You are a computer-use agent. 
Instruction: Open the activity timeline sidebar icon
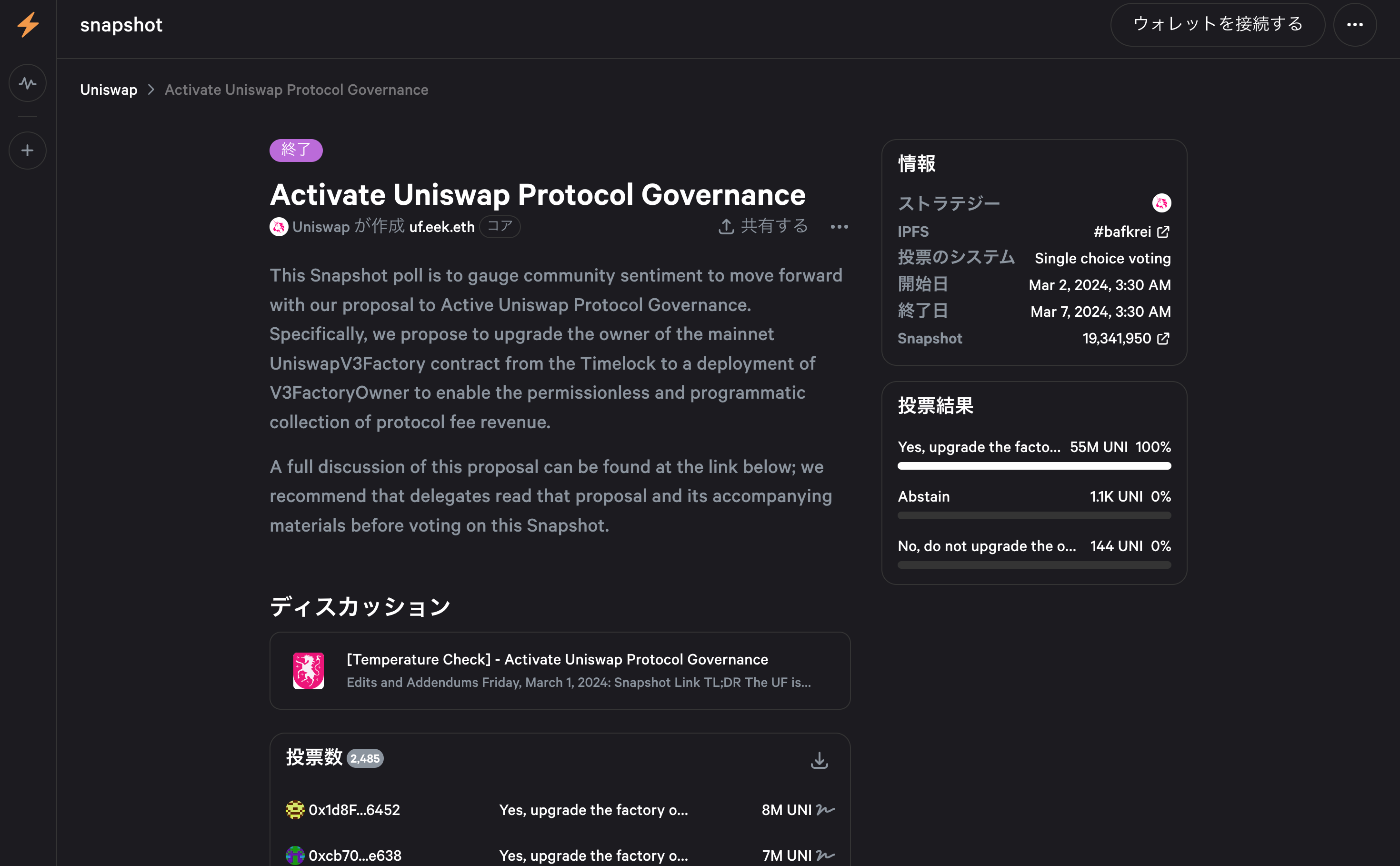28,83
